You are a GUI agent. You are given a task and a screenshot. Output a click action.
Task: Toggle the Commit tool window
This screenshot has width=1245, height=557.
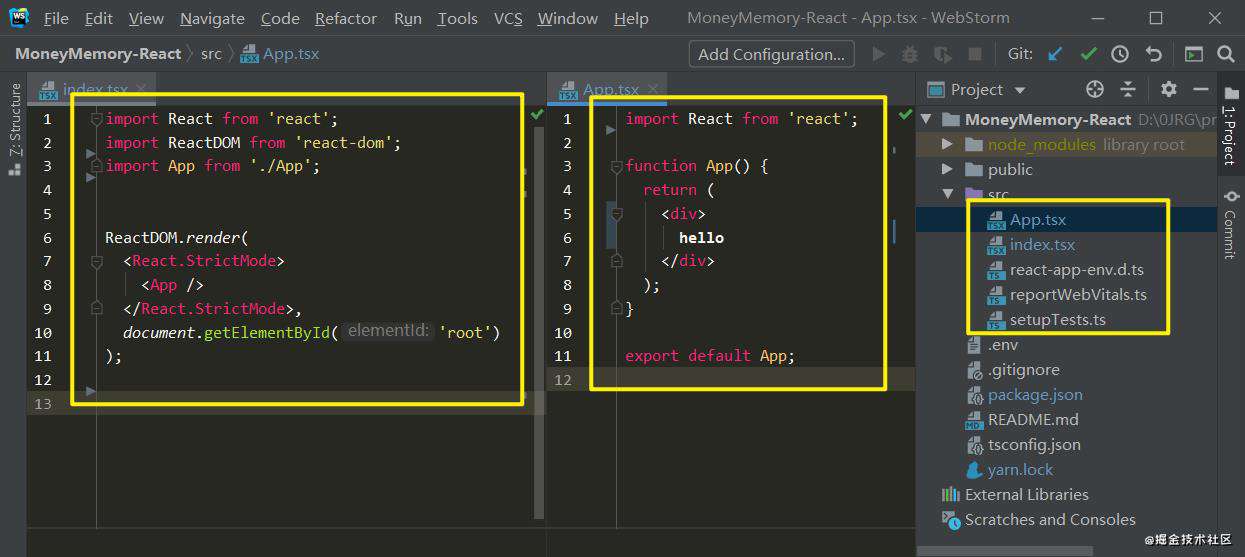(x=1230, y=223)
